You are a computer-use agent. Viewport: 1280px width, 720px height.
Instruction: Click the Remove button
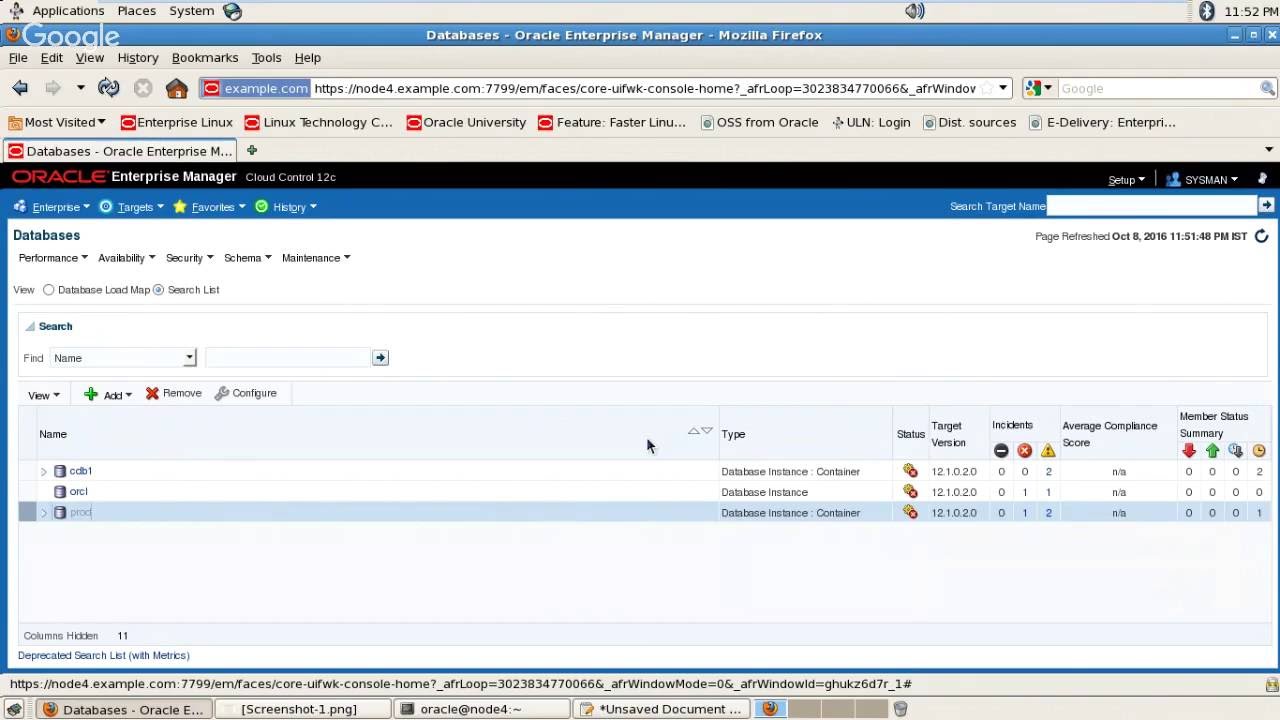click(174, 393)
